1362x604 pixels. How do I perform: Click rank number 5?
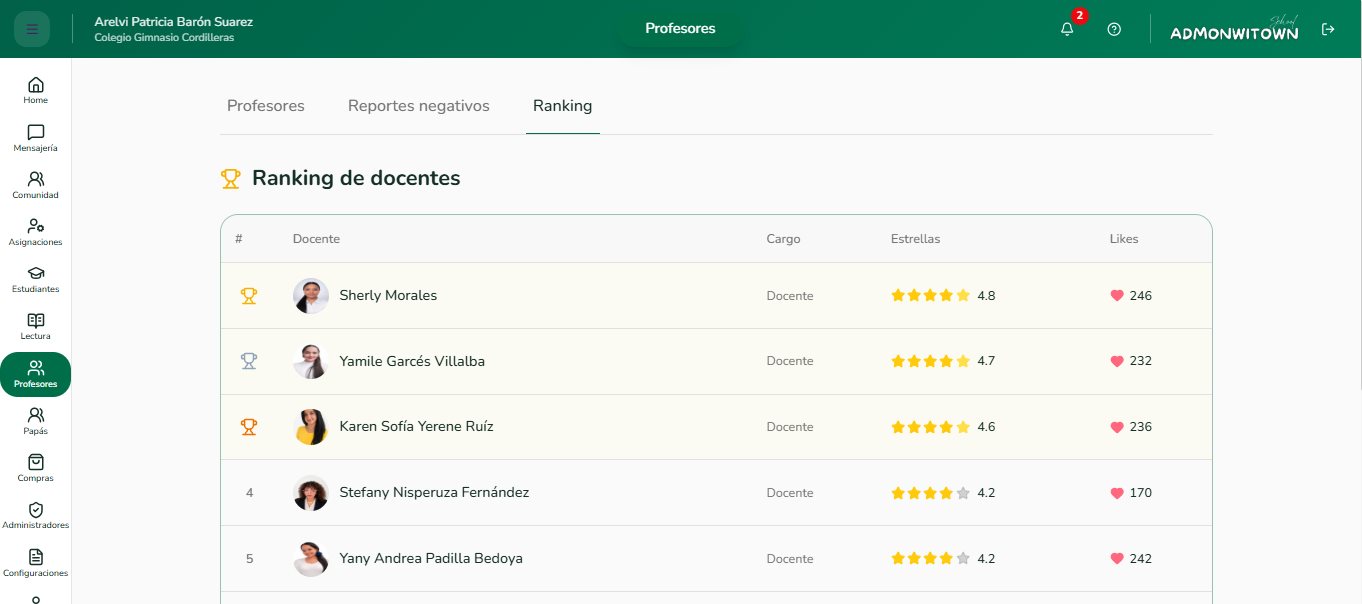[249, 559]
